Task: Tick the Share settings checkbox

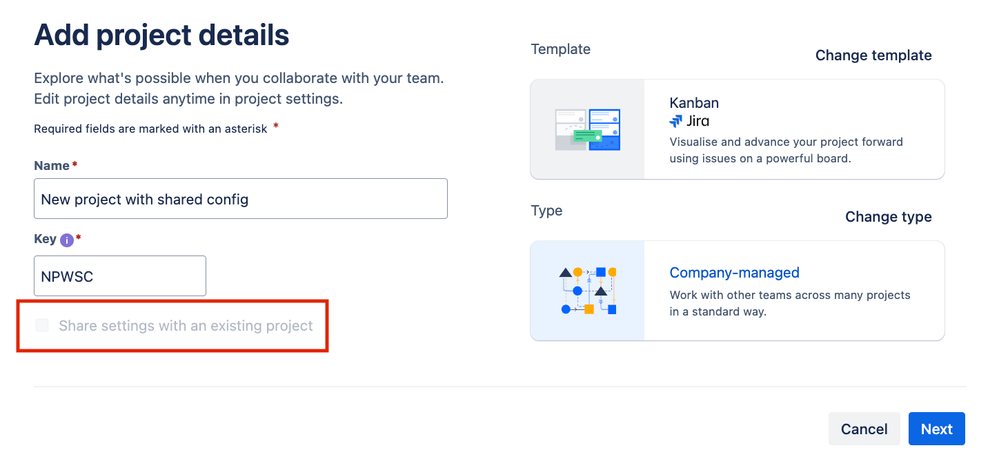Action: point(42,326)
